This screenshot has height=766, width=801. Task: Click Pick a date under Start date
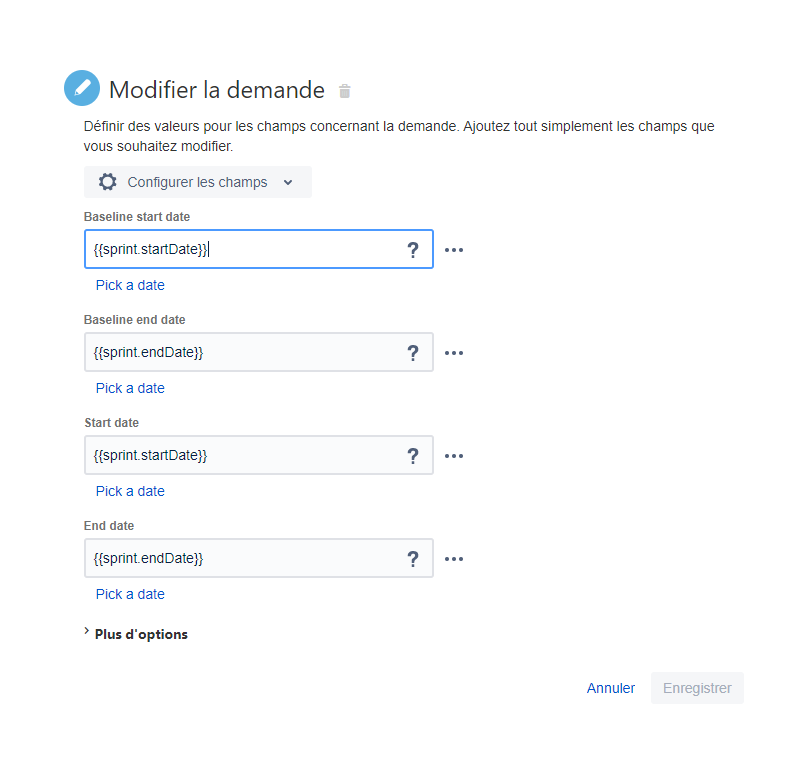click(x=130, y=491)
